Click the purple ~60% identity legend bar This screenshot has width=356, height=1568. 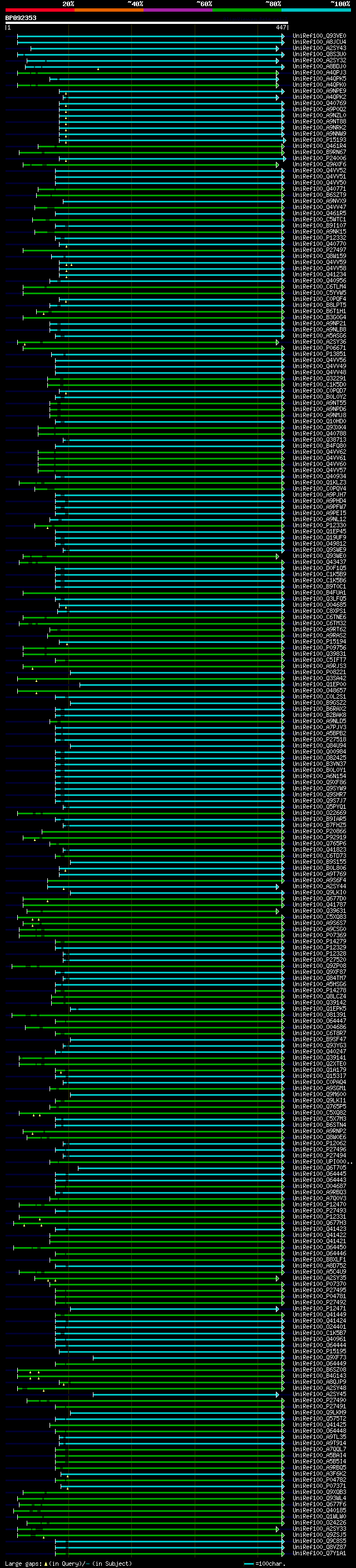point(179,10)
